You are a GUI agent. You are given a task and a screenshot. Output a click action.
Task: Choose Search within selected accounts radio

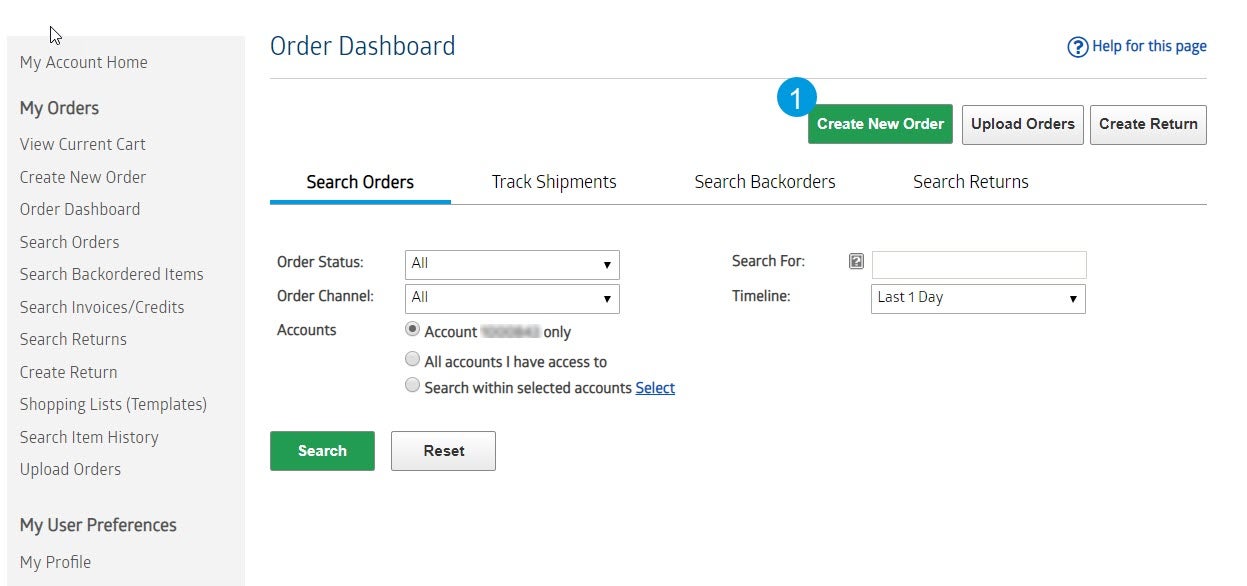pyautogui.click(x=412, y=386)
